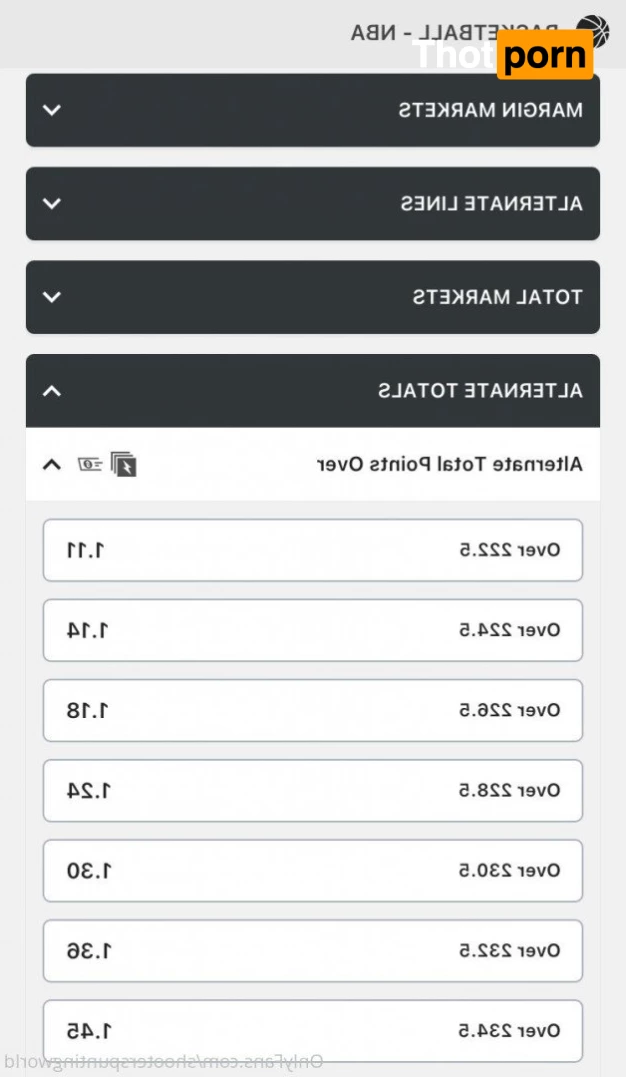Screen dimensions: 626x1077
Task: Click the cash icon beside Alternate Total Points Over
Action: 90,464
